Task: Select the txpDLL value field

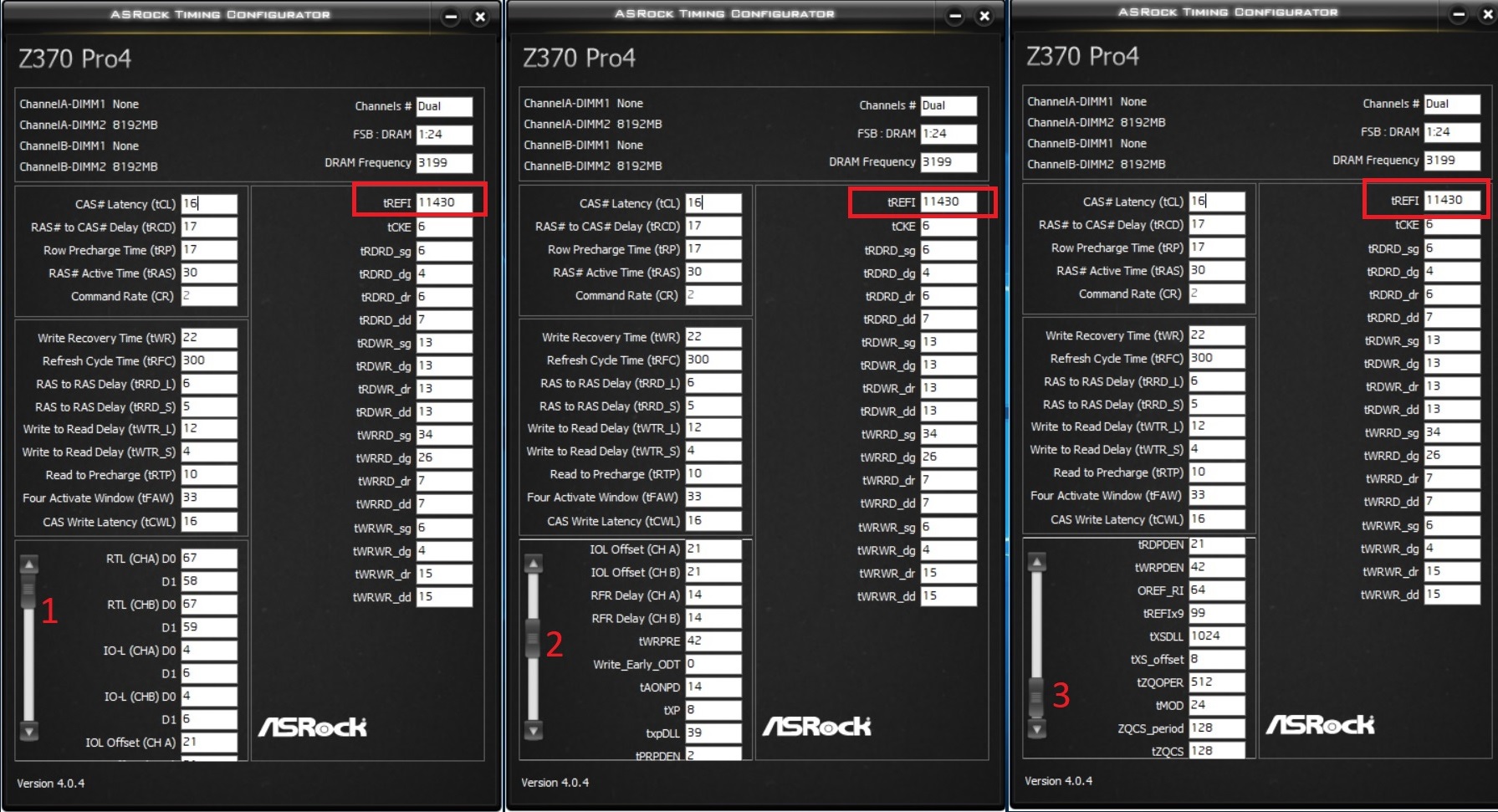Action: click(x=713, y=733)
